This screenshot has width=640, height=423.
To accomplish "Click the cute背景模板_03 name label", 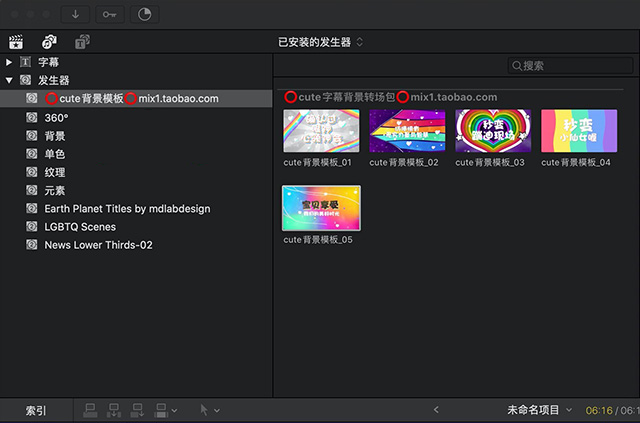I will click(490, 163).
